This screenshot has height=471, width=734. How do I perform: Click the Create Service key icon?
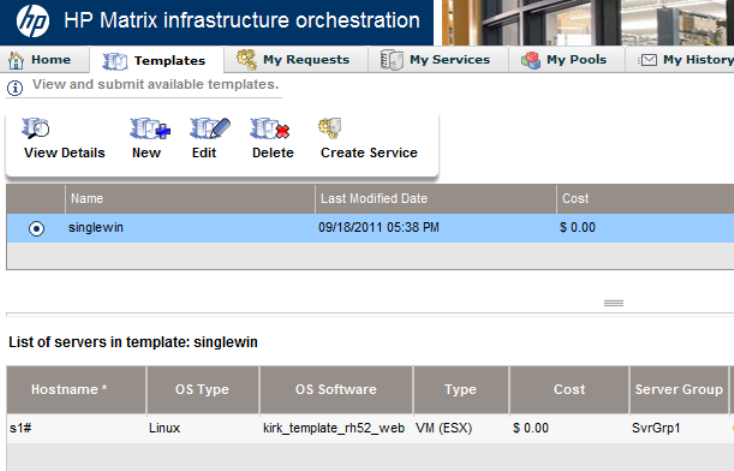pos(330,129)
